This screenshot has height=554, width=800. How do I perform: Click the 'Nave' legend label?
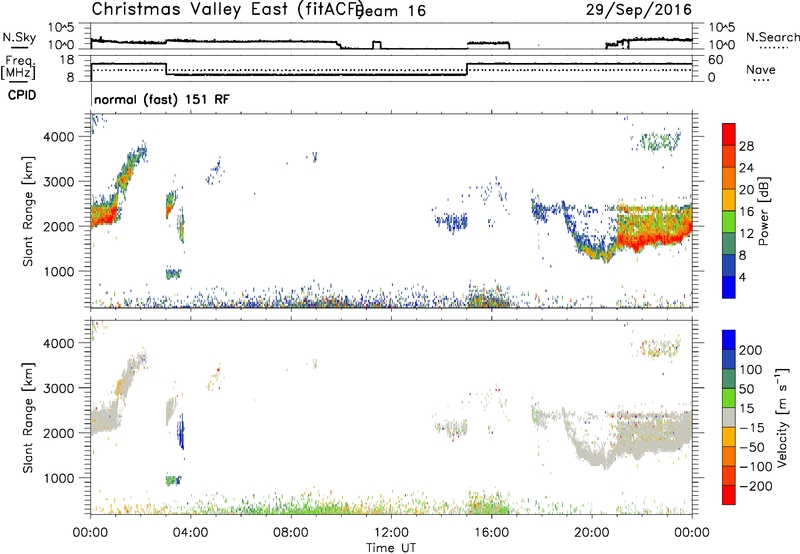coord(761,70)
